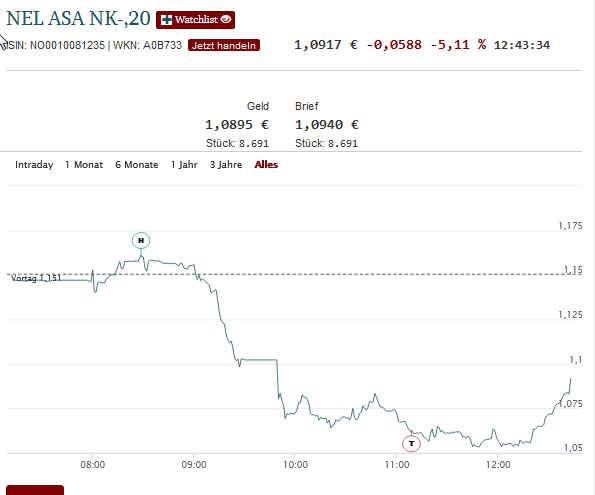Viewport: 595px width, 495px height.
Task: Click the Brief column header
Action: [307, 106]
